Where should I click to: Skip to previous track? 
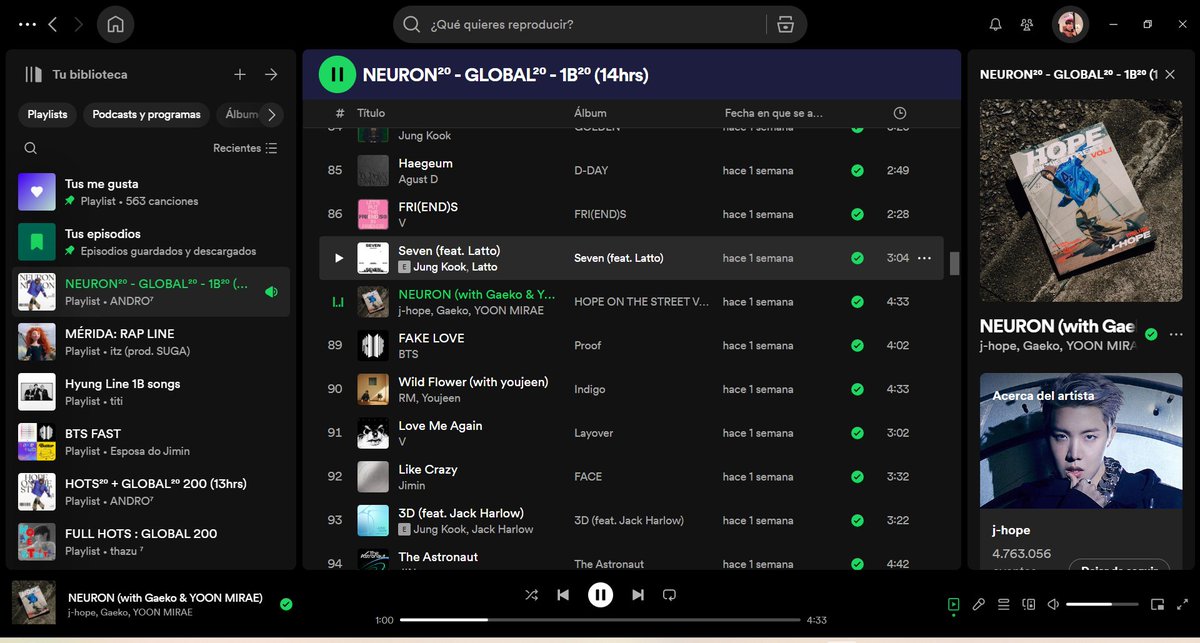tap(563, 595)
